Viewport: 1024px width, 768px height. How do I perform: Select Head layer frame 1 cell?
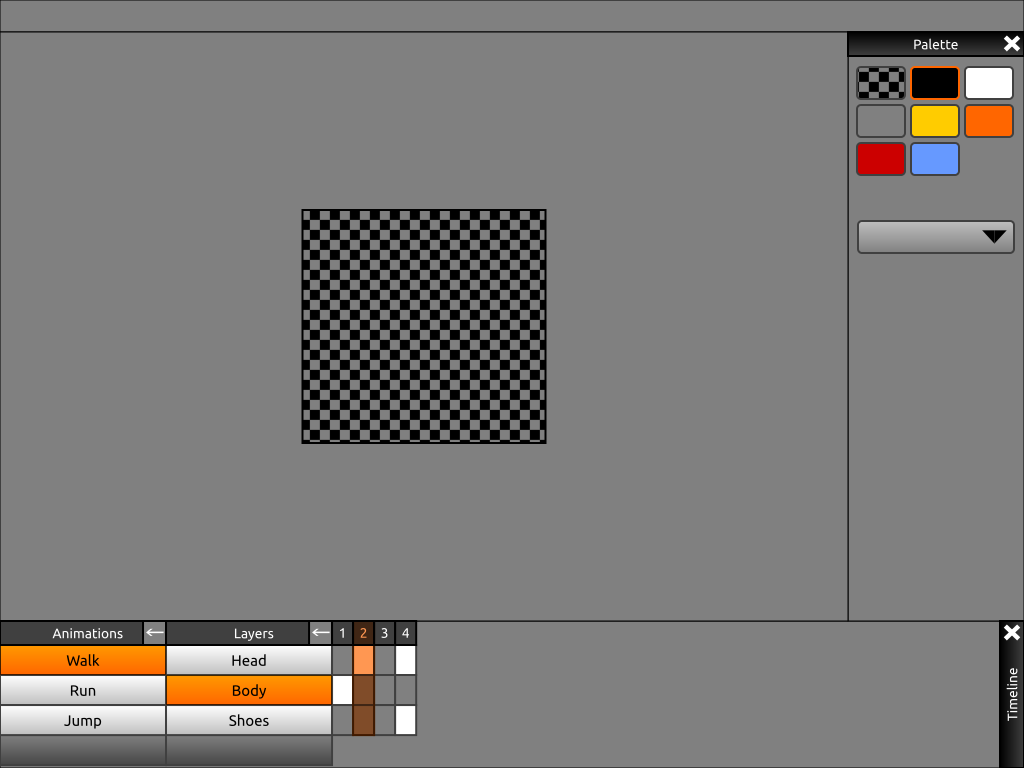coord(342,660)
